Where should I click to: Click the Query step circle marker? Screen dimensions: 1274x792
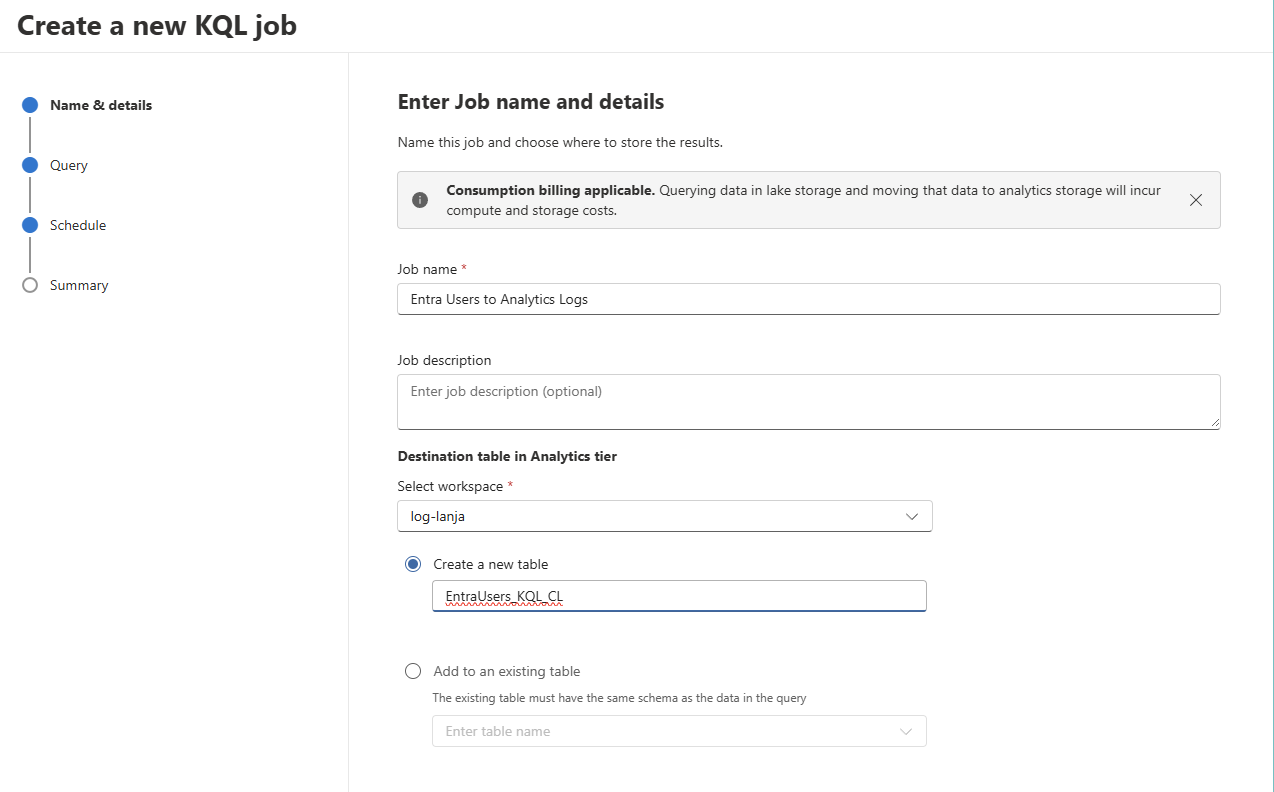point(30,165)
